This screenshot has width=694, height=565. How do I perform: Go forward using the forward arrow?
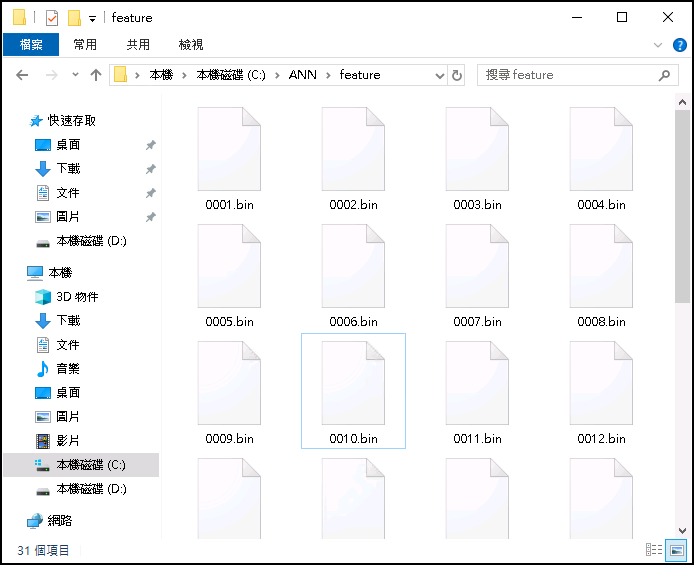[x=52, y=75]
